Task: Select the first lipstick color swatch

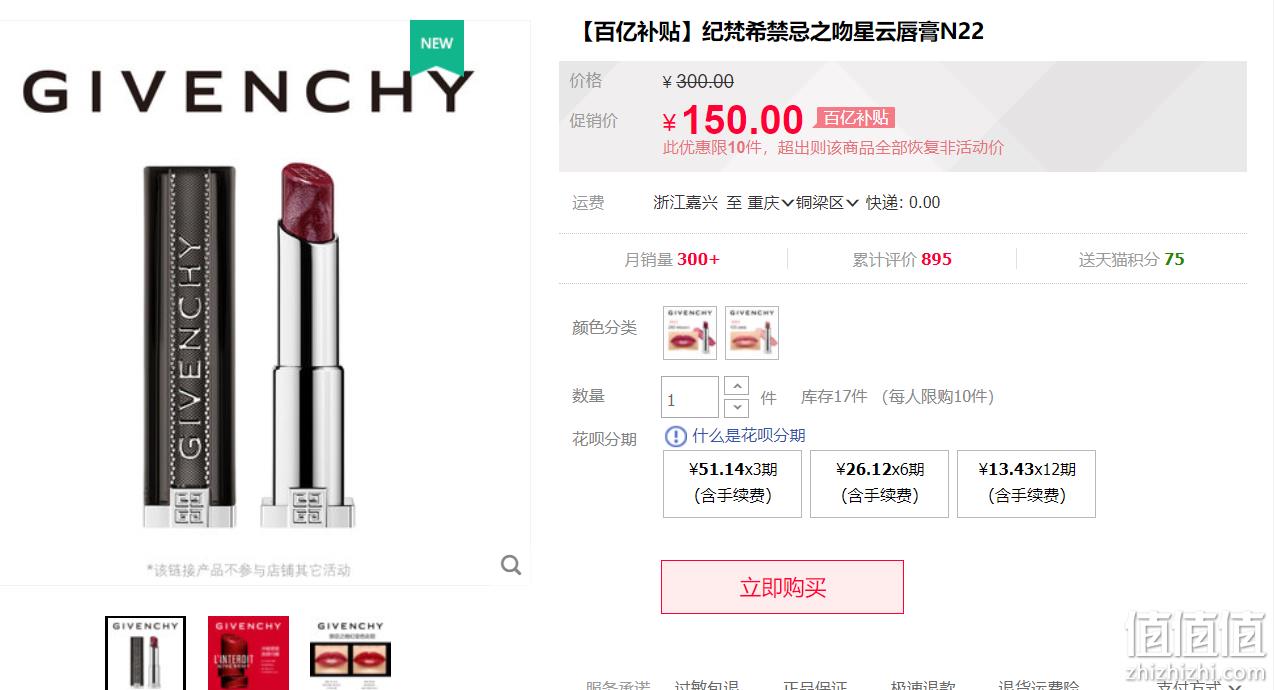Action: pyautogui.click(x=690, y=332)
